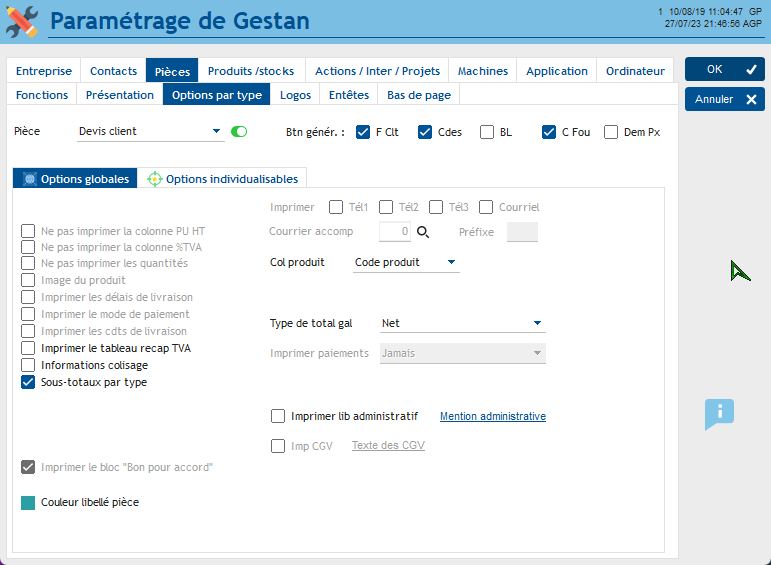Screen dimensions: 771x565
Task: Click the blue info speech bubble icon
Action: [719, 413]
